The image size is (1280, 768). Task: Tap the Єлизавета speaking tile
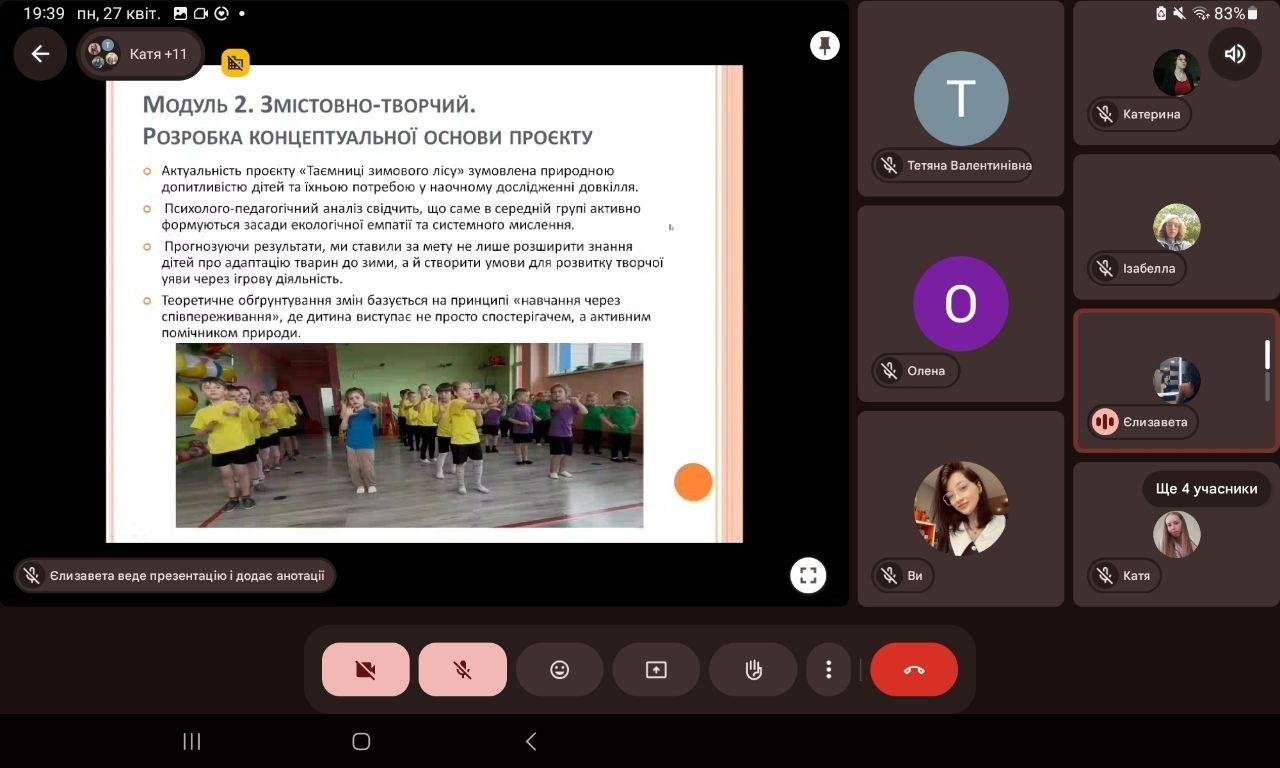(1175, 381)
